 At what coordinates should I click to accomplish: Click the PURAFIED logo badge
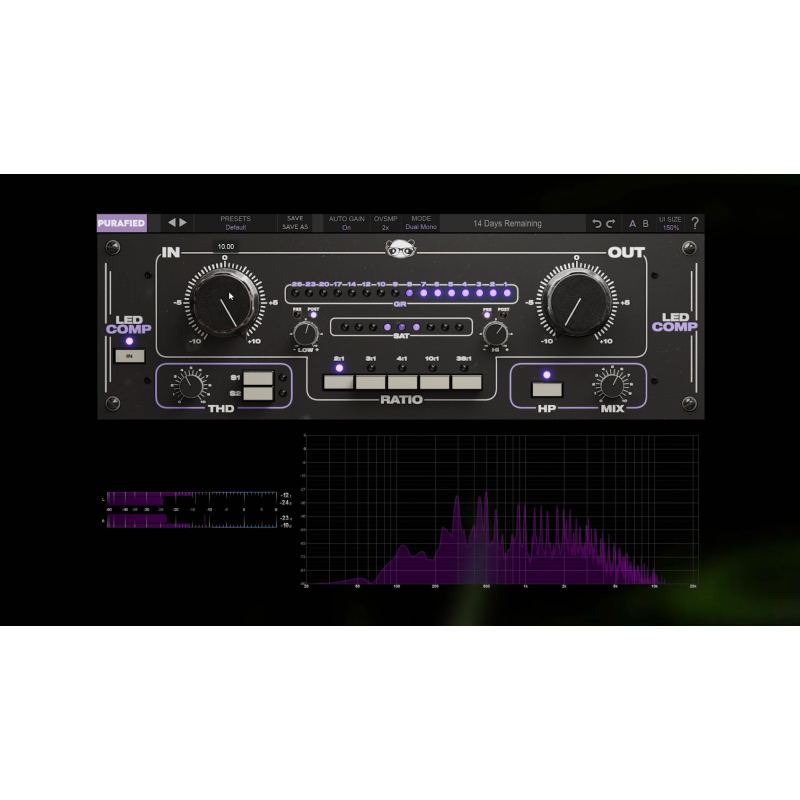[121, 223]
